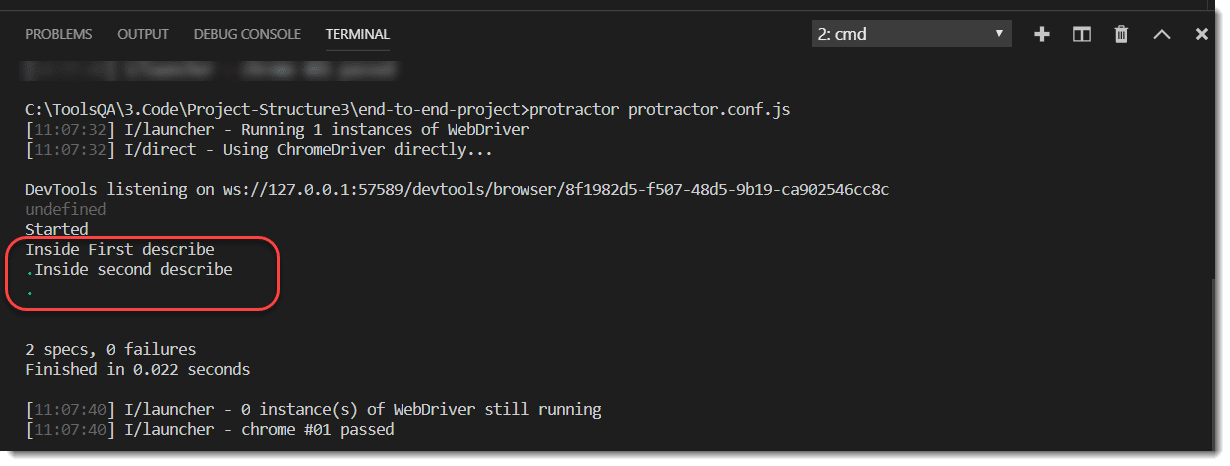The height and width of the screenshot is (466, 1230).
Task: Switch to the OUTPUT tab
Action: tap(143, 34)
